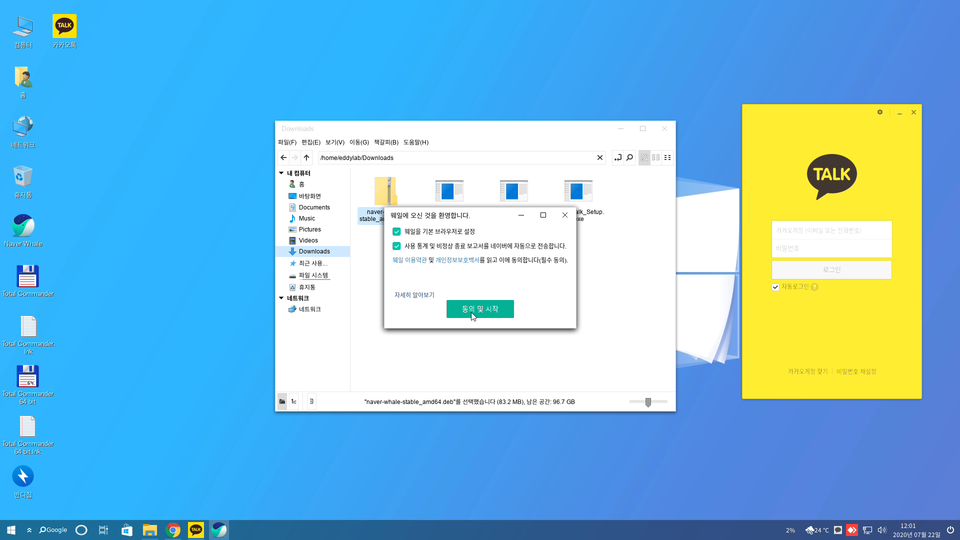The image size is (960, 540).
Task: Go forward in file manager
Action: click(294, 157)
